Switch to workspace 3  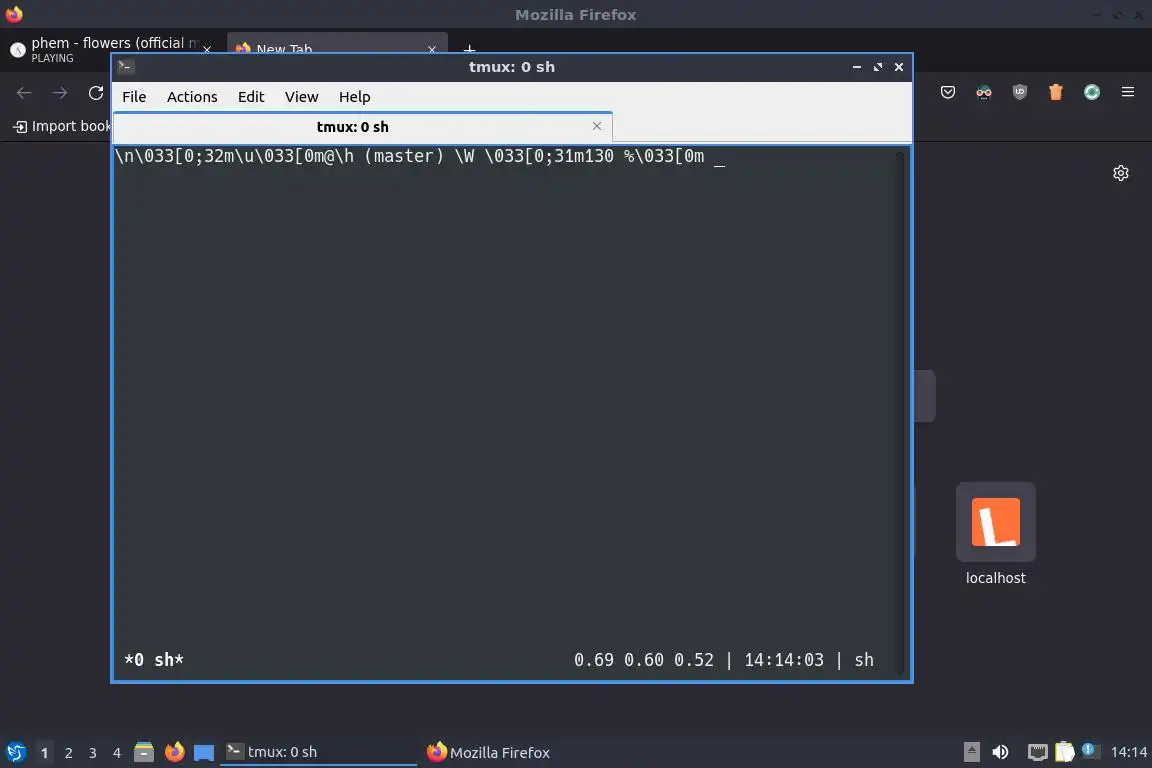tap(93, 753)
